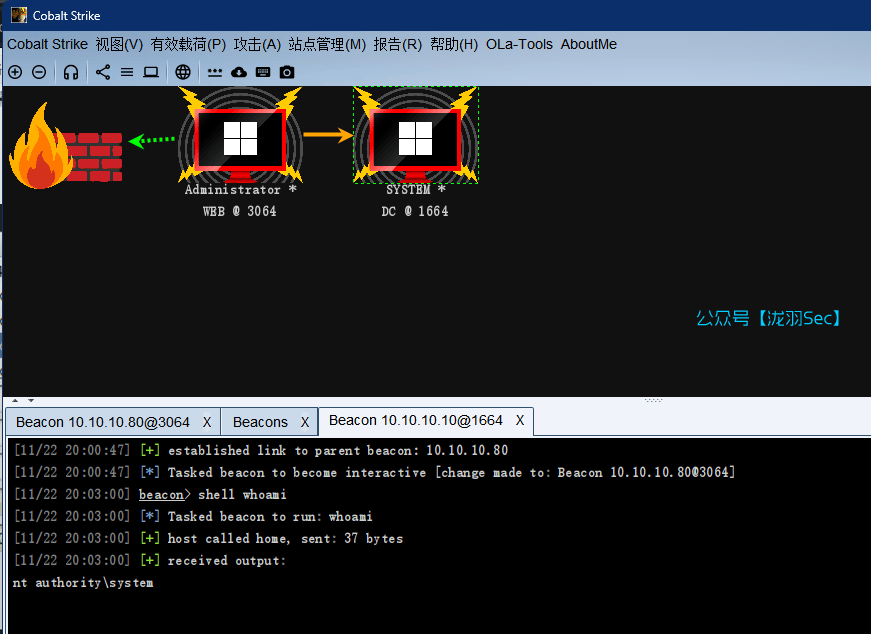Open screenshots via camera icon
This screenshot has width=871, height=634.
pos(287,72)
